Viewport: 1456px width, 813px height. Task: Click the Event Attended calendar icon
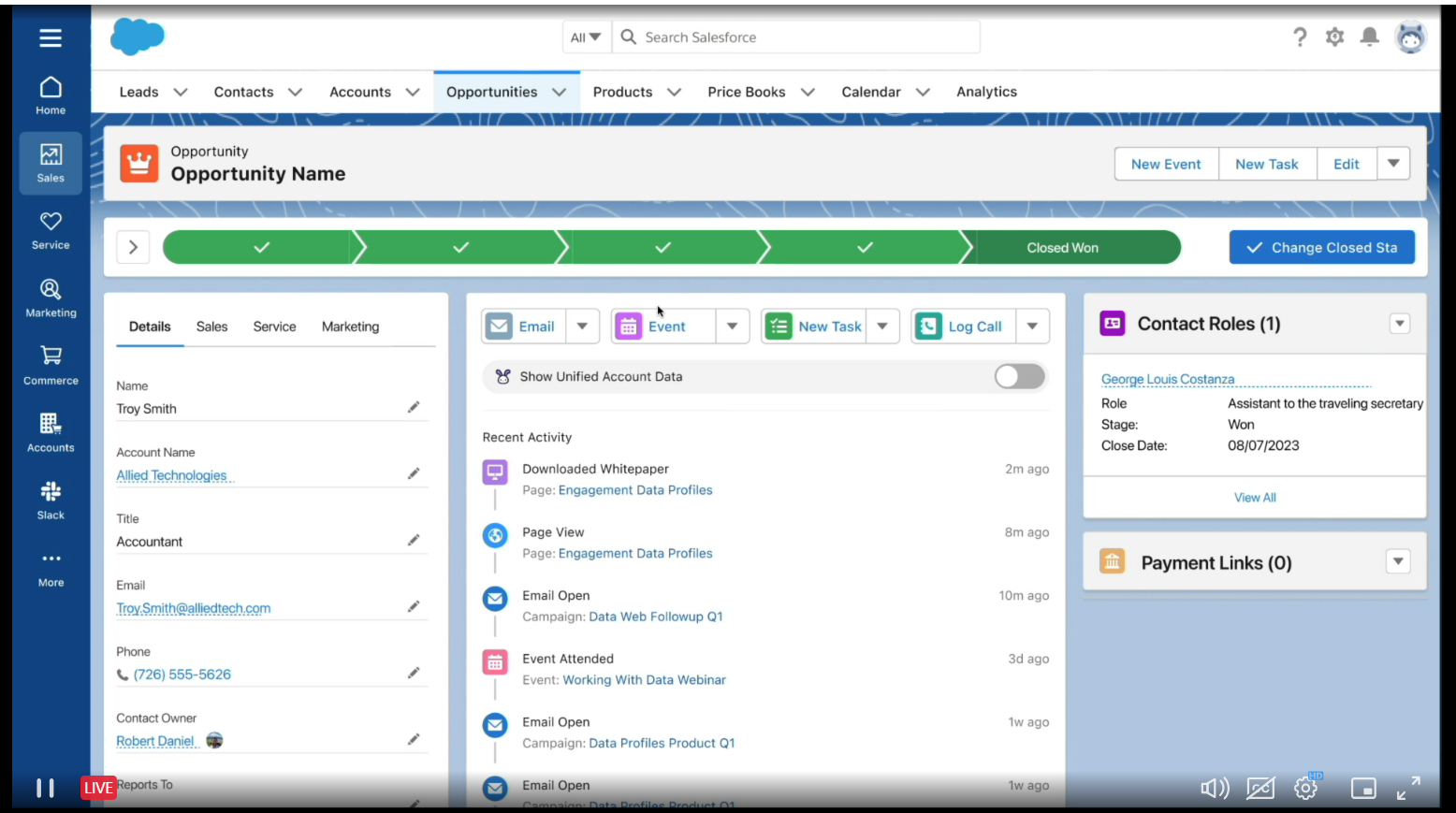495,662
